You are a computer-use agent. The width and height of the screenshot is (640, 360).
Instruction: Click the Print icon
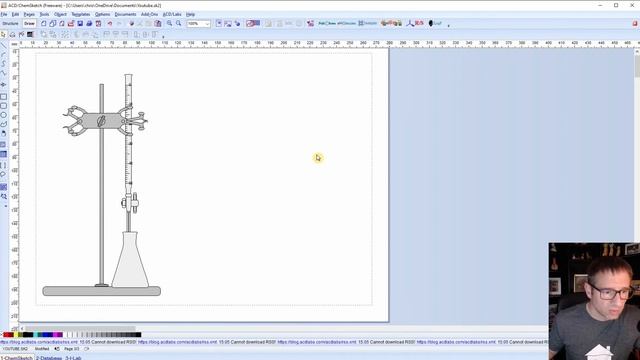(x=89, y=24)
